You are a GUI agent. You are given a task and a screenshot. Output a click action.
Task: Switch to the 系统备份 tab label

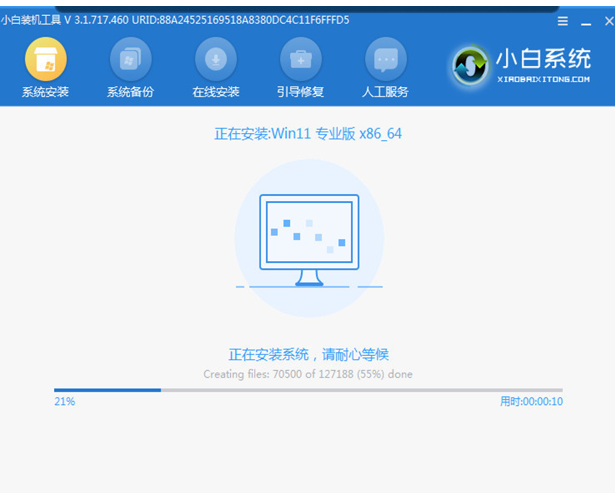(x=130, y=93)
